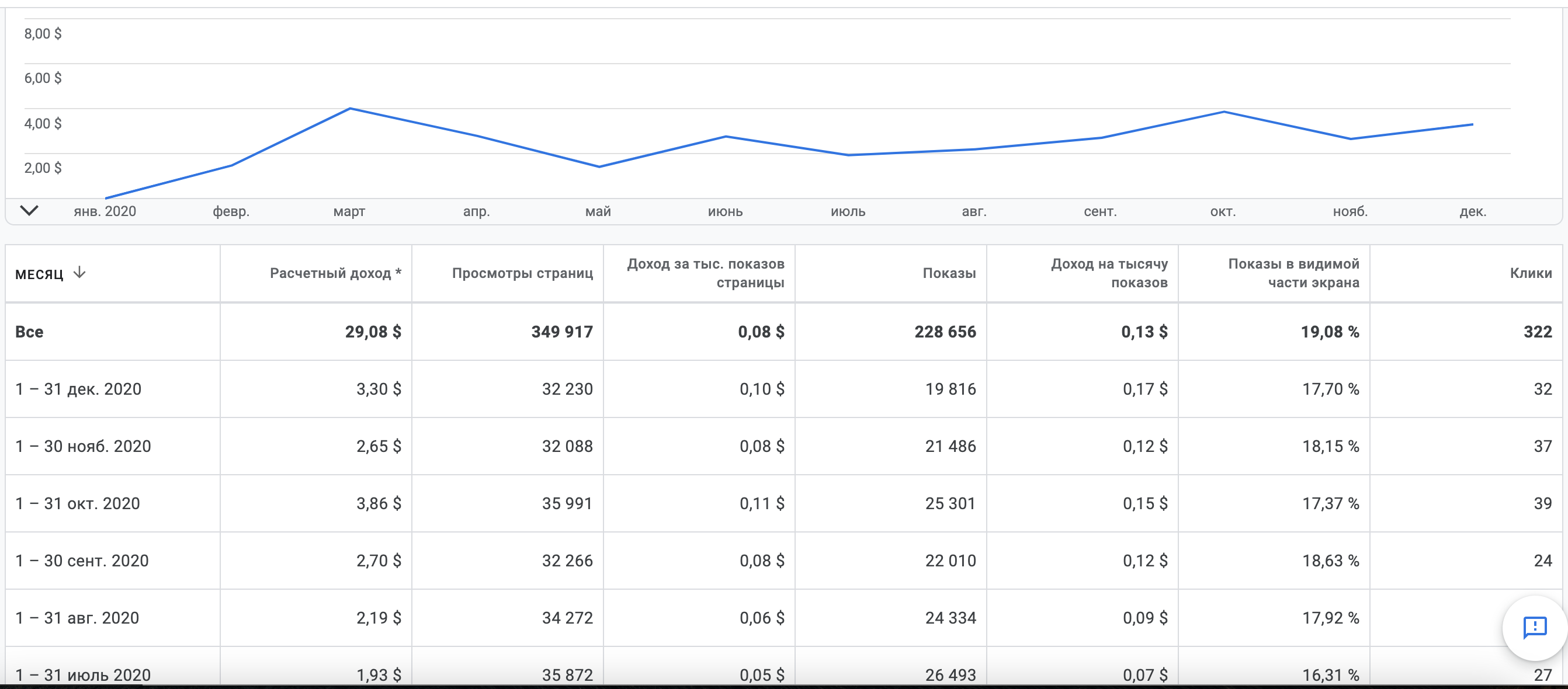Collapse chart with the chevron arrow
Image resolution: width=1568 pixels, height=689 pixels.
(29, 210)
